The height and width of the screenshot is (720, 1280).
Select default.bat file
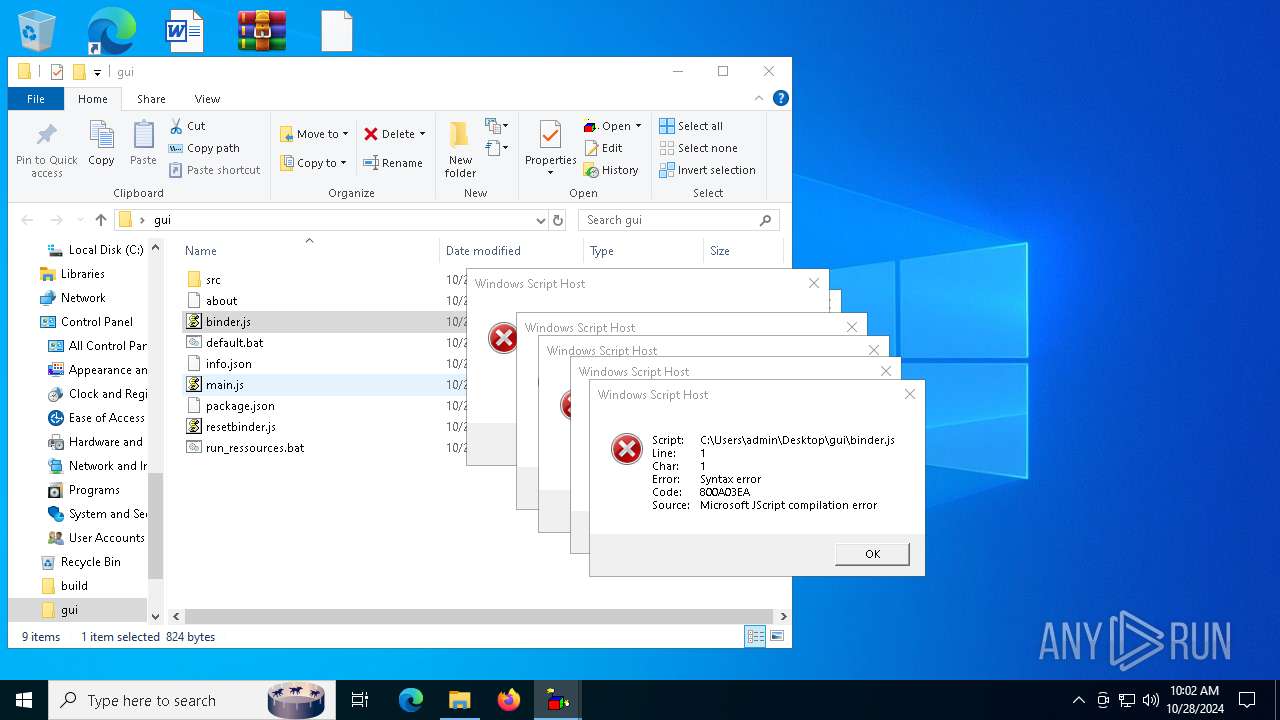click(234, 343)
